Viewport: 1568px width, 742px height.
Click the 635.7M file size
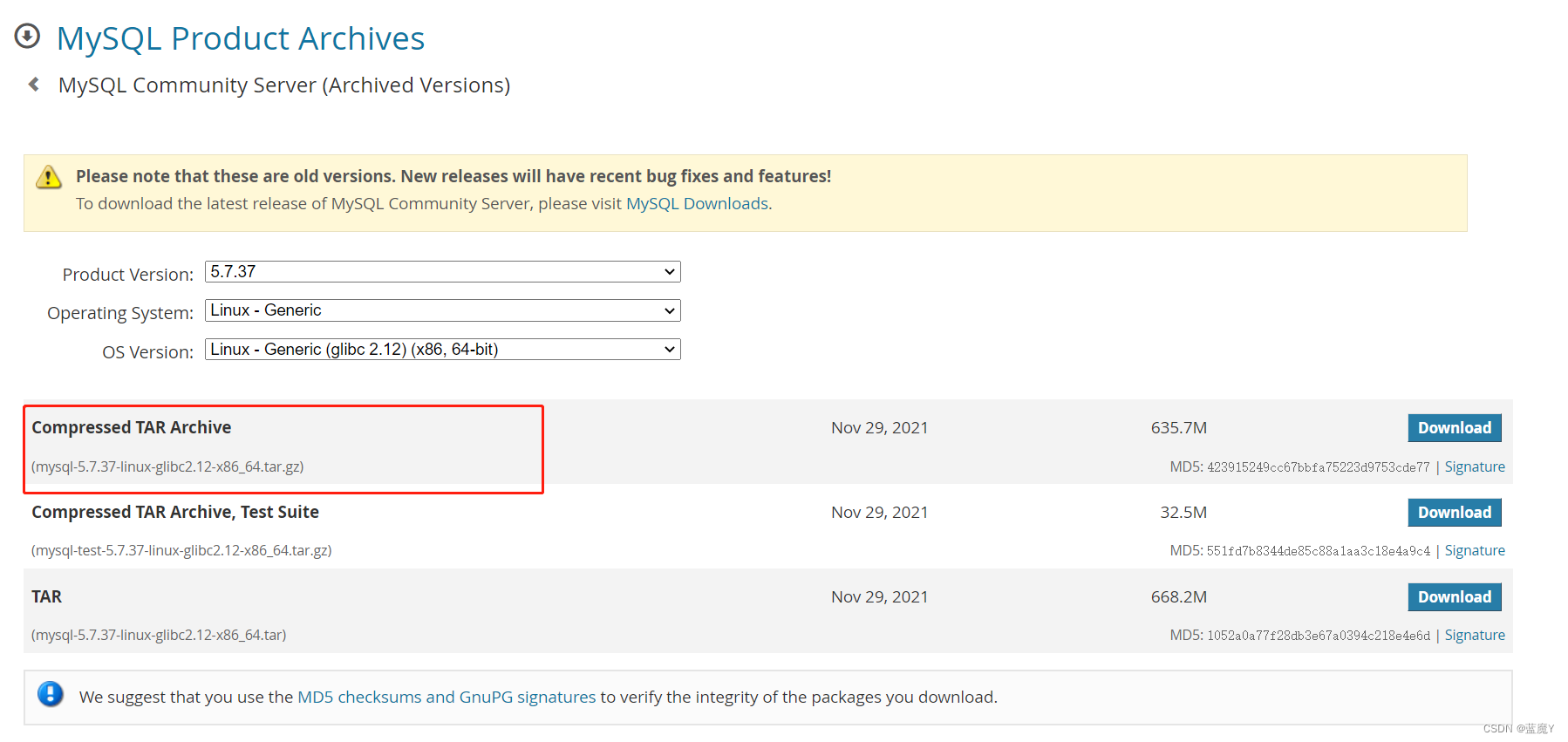coord(1179,428)
